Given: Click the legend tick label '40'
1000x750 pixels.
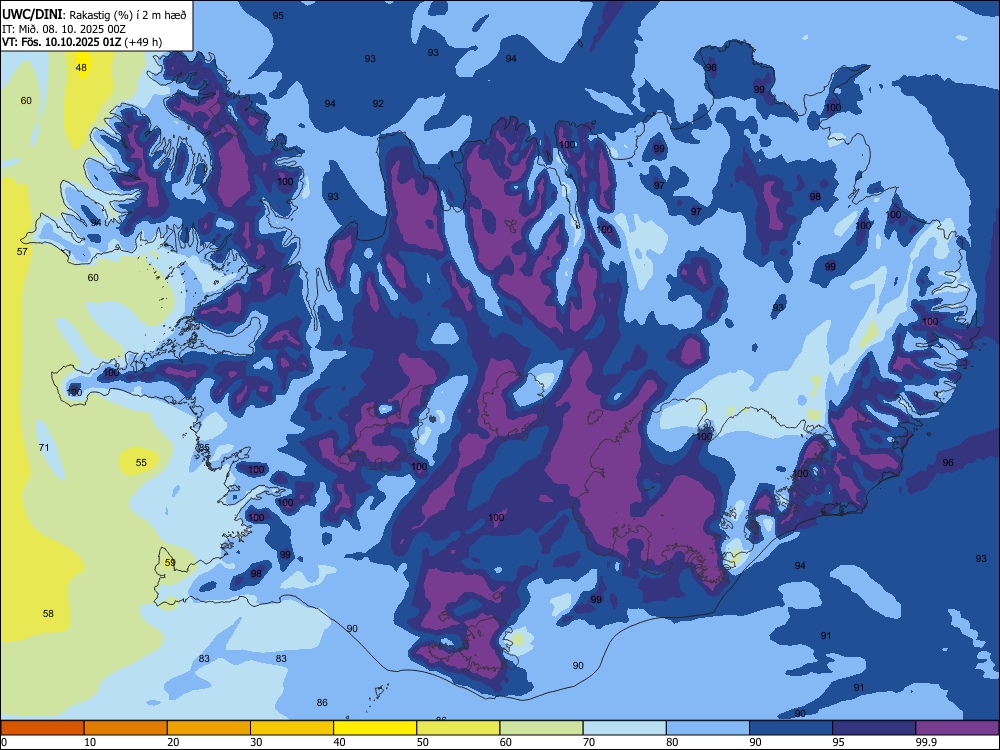Looking at the screenshot, I should click(340, 742).
